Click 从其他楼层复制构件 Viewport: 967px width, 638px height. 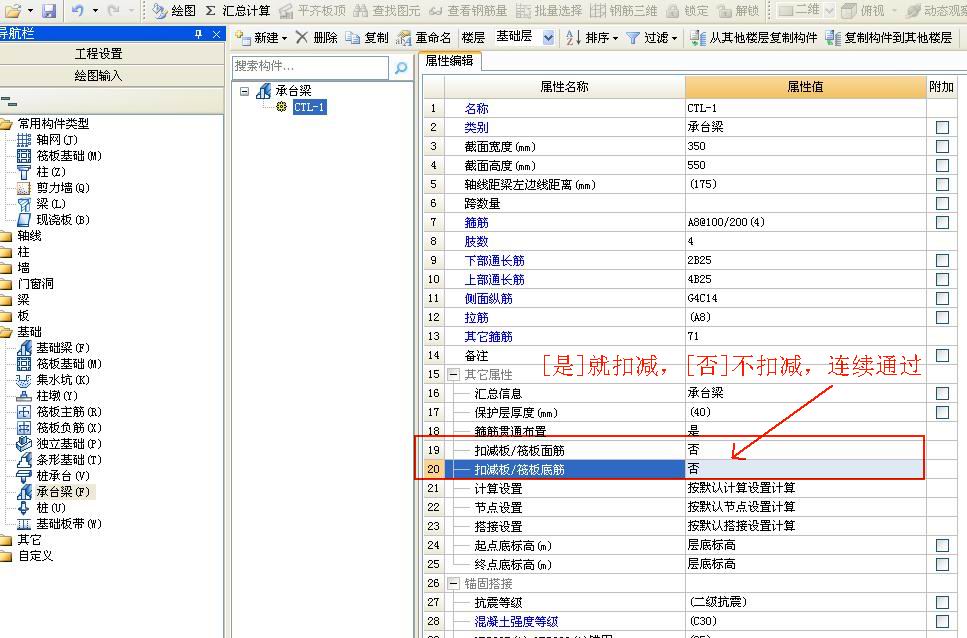click(754, 38)
